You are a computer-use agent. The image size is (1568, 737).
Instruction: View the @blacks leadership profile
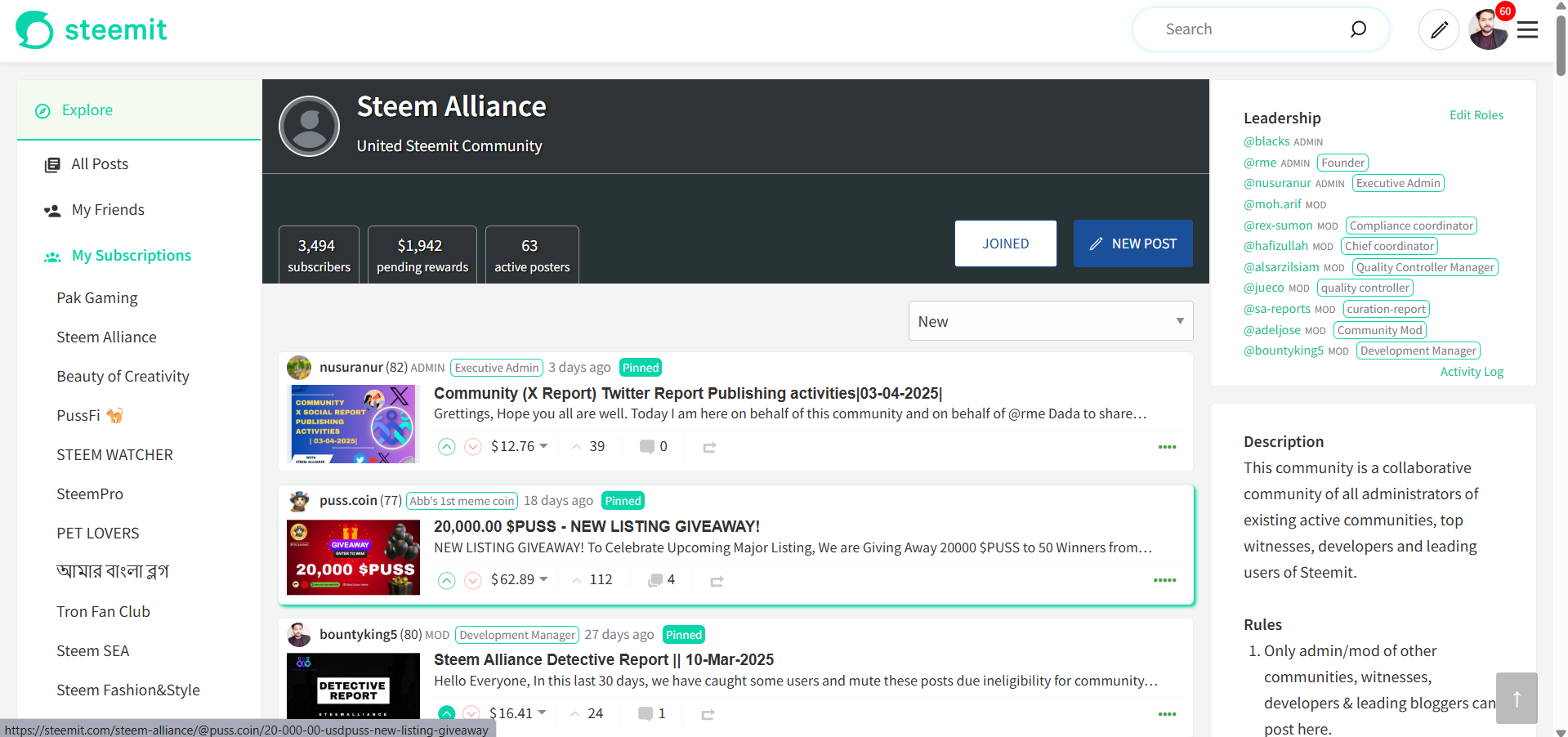(1266, 141)
